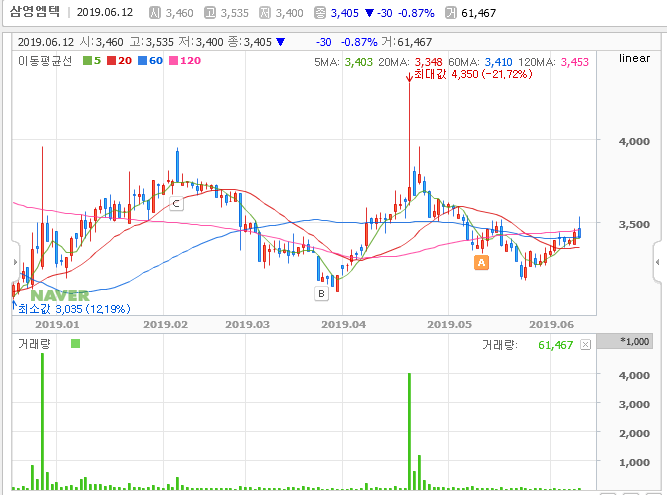Click the 최대값 4,350 maximum label
The image size is (667, 495).
pos(473,74)
